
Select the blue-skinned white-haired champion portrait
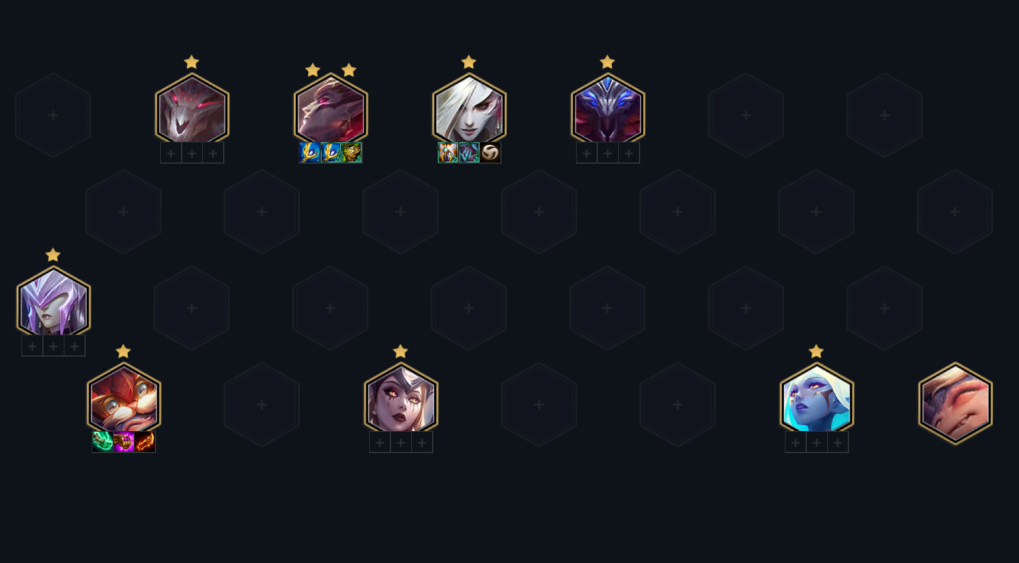click(x=817, y=398)
